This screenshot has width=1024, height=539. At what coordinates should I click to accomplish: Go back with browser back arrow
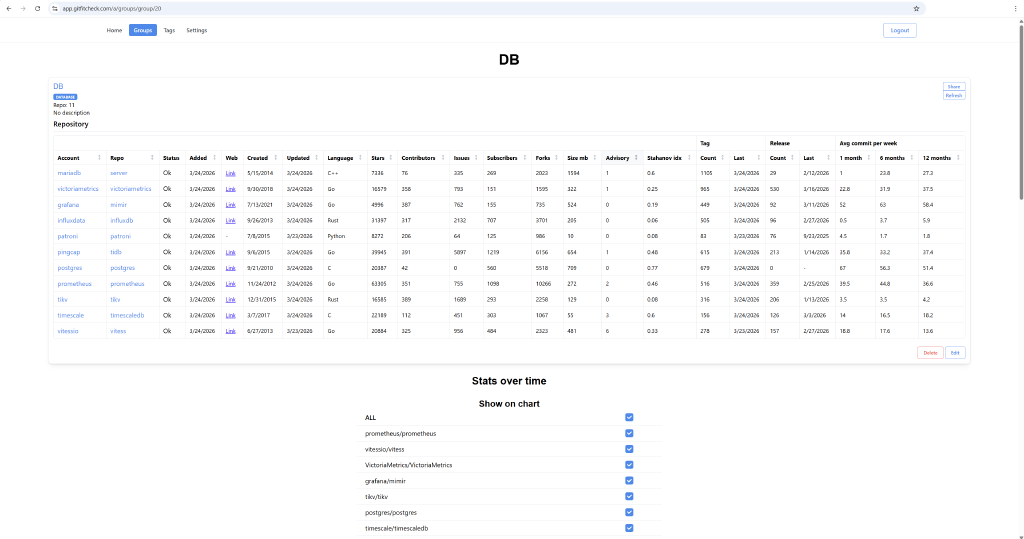(8, 8)
